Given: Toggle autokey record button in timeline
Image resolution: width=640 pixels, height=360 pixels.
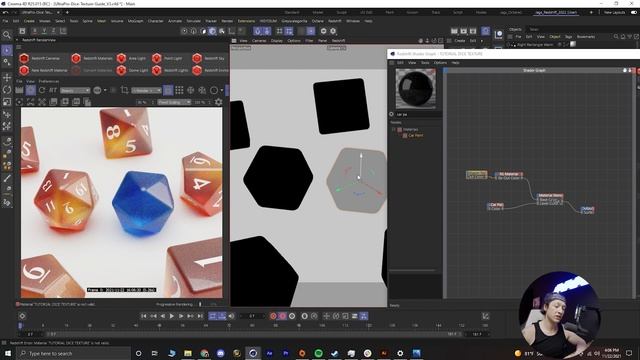Looking at the screenshot, I should point(282,316).
